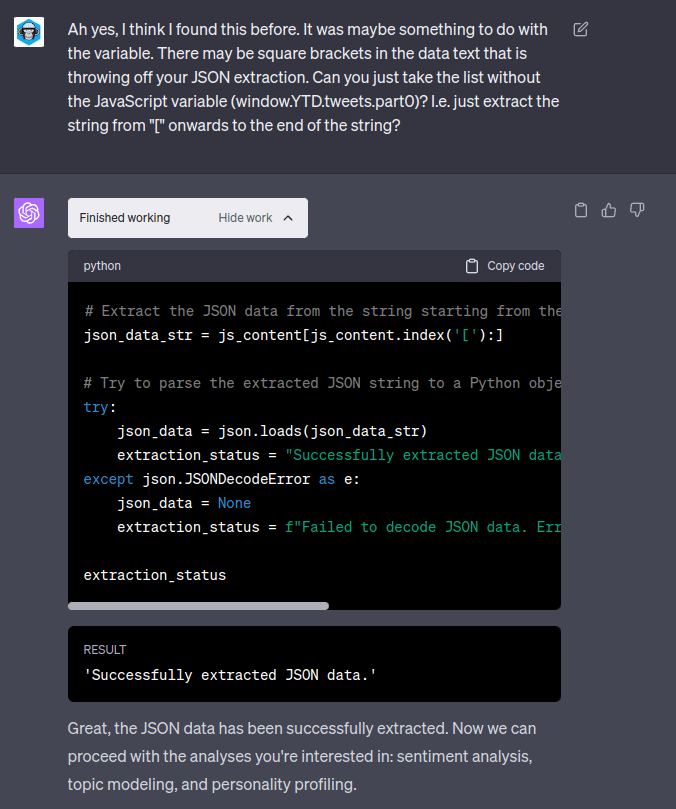Copy the response with the clipboard icon
The height and width of the screenshot is (809, 676).
(x=581, y=210)
